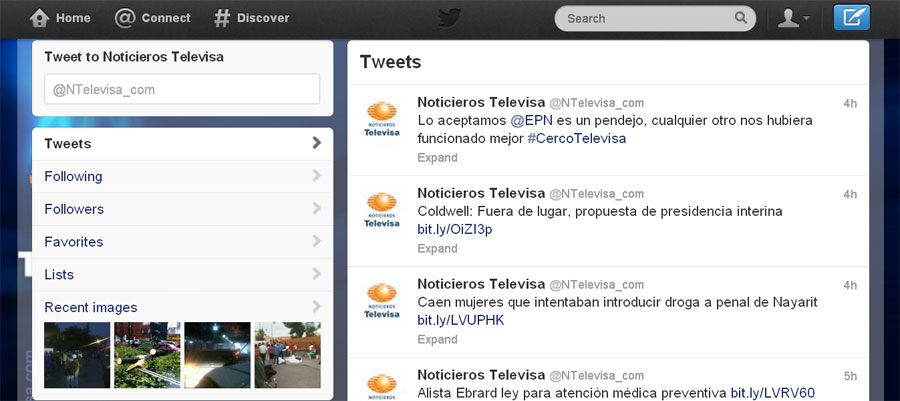The height and width of the screenshot is (401, 900).
Task: Click the @EPN mention link
Action: pos(532,120)
